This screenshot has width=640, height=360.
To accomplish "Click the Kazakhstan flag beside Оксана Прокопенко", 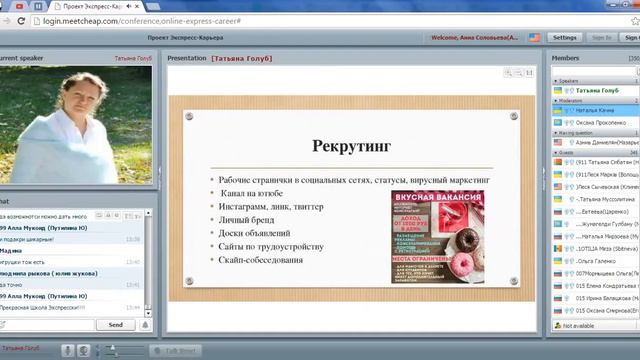I will click(558, 122).
